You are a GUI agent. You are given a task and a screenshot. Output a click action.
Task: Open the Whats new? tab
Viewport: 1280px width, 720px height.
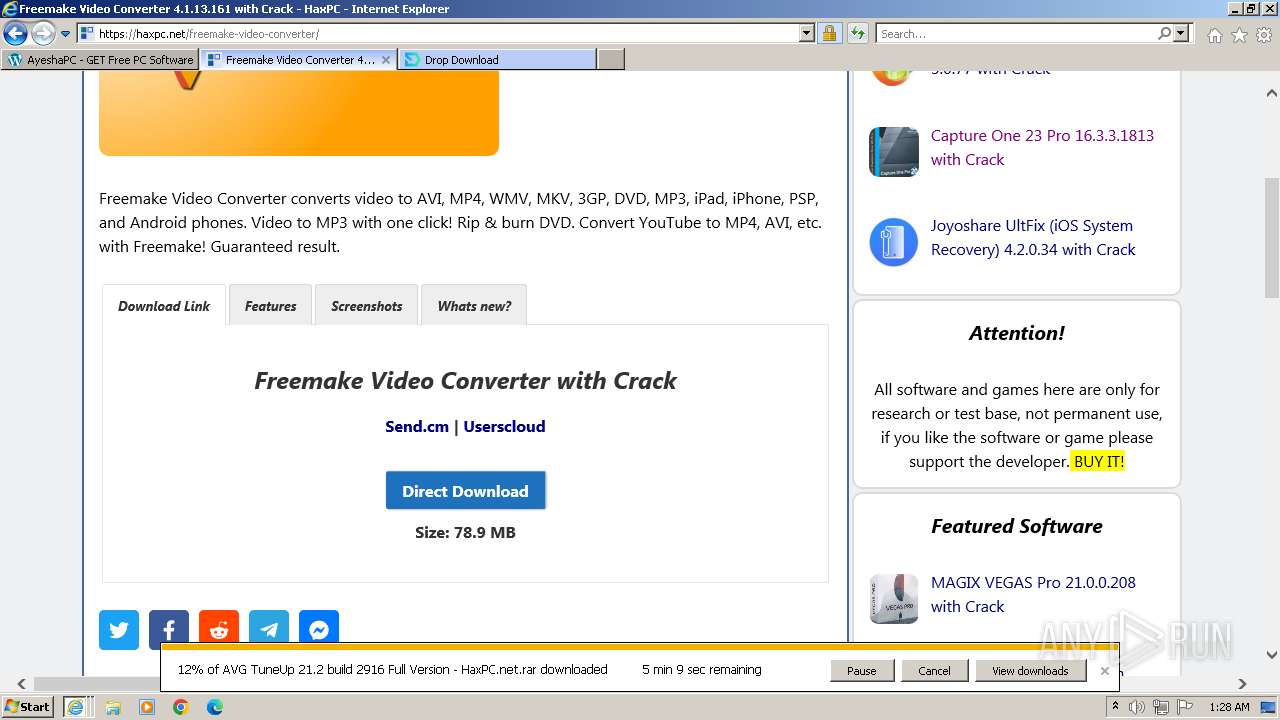[474, 306]
